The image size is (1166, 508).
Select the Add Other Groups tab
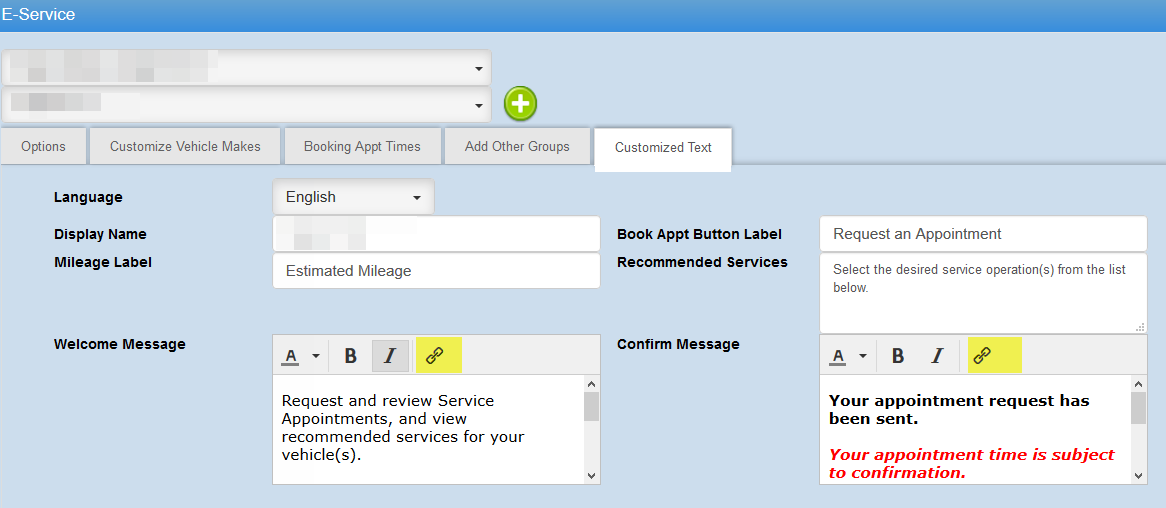pyautogui.click(x=517, y=146)
